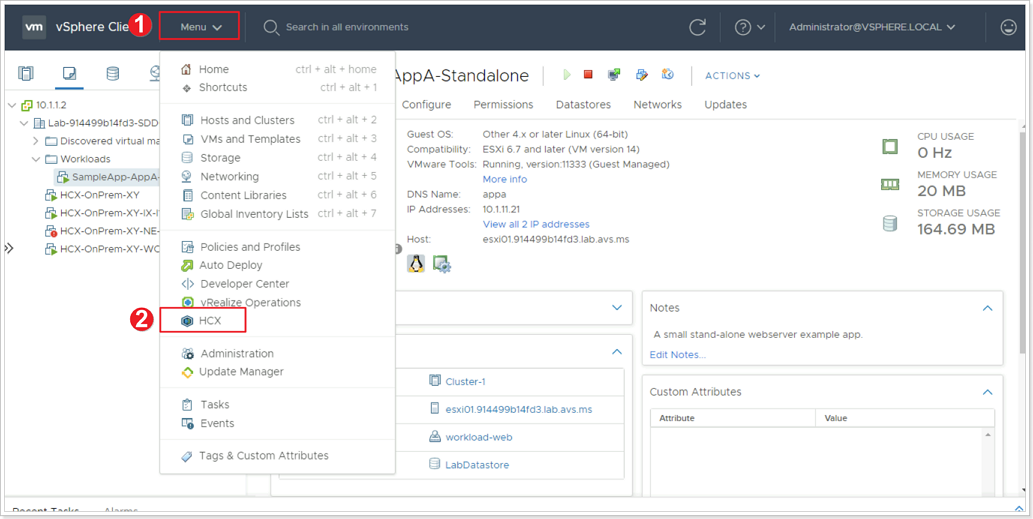Sort by the Value column header
1033x519 pixels.
point(905,418)
